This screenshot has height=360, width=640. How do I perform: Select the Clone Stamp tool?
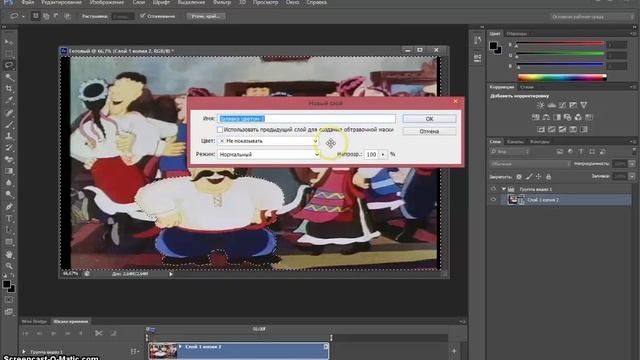click(x=9, y=136)
